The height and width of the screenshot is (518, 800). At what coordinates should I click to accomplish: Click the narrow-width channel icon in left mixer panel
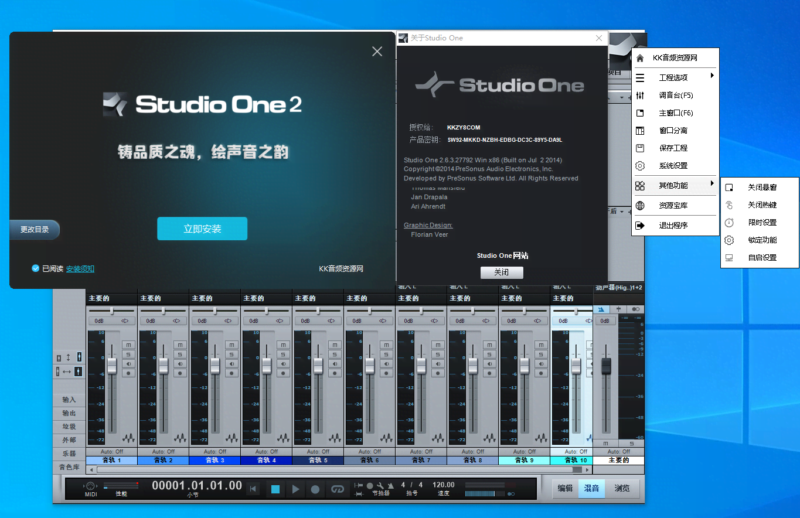[x=58, y=371]
